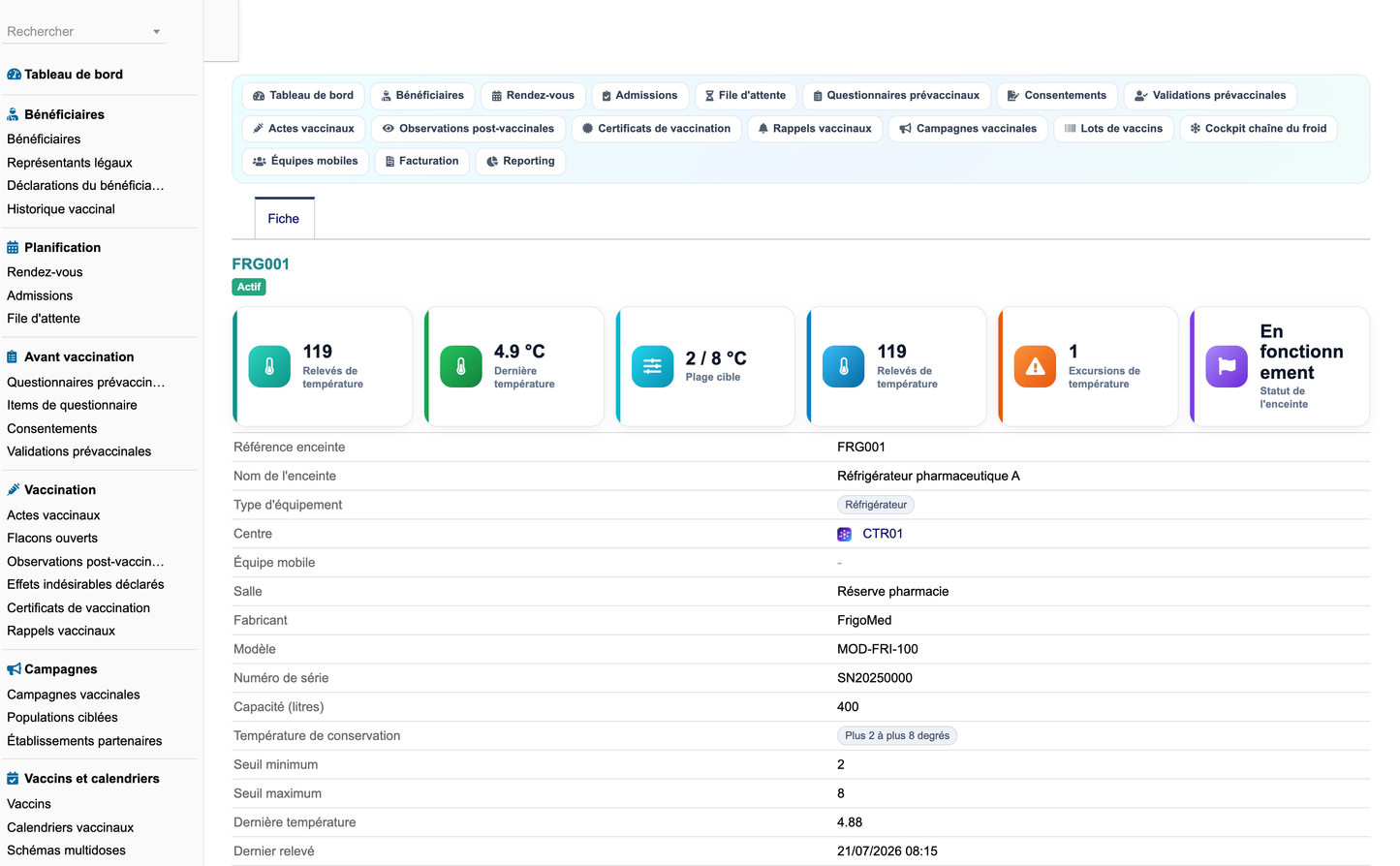Viewport: 1400px width, 866px height.
Task: Click the Tableau de bord sidebar gauge icon
Action: tap(14, 75)
